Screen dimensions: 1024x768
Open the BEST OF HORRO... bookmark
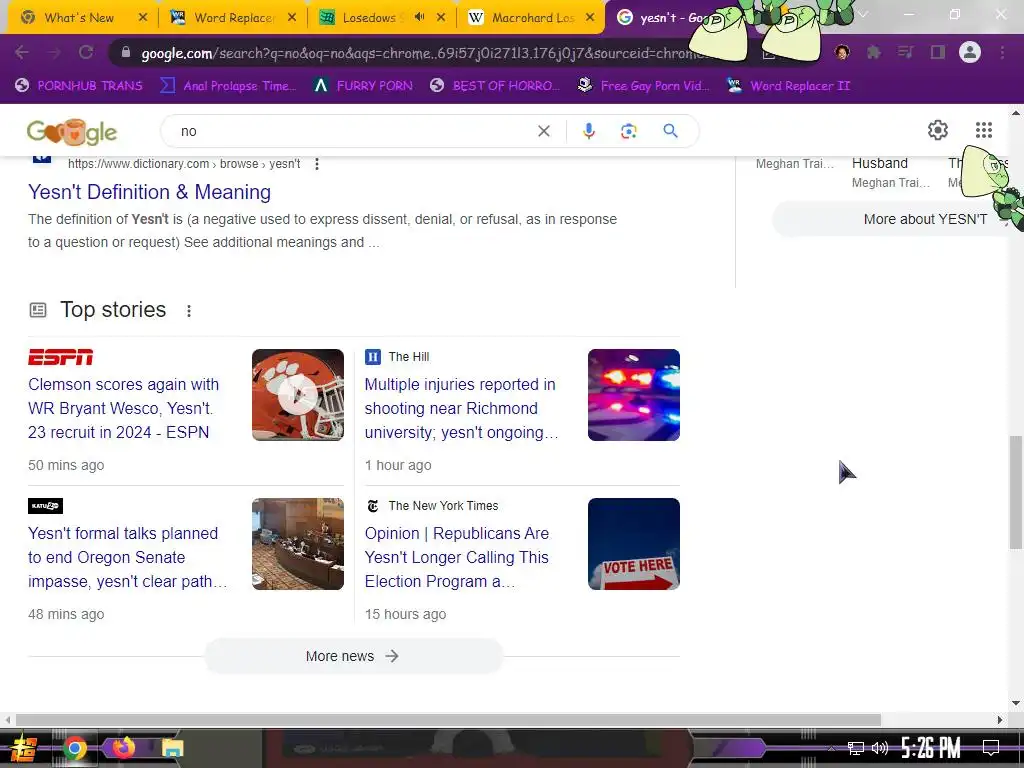click(x=495, y=86)
